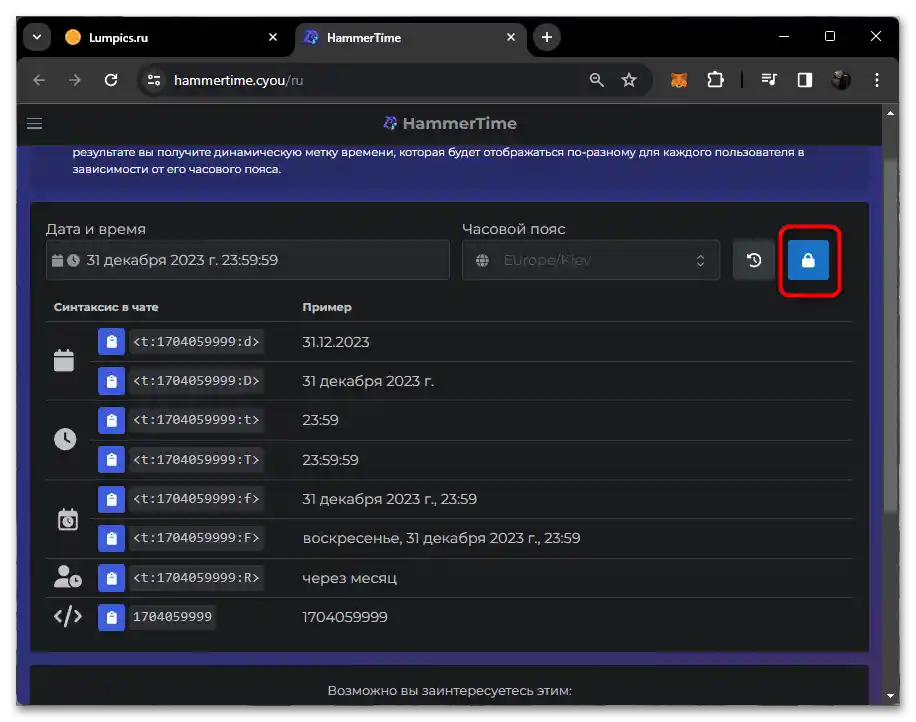
Task: Copy the <t:1704059999:R> relative time syntax
Action: [111, 578]
